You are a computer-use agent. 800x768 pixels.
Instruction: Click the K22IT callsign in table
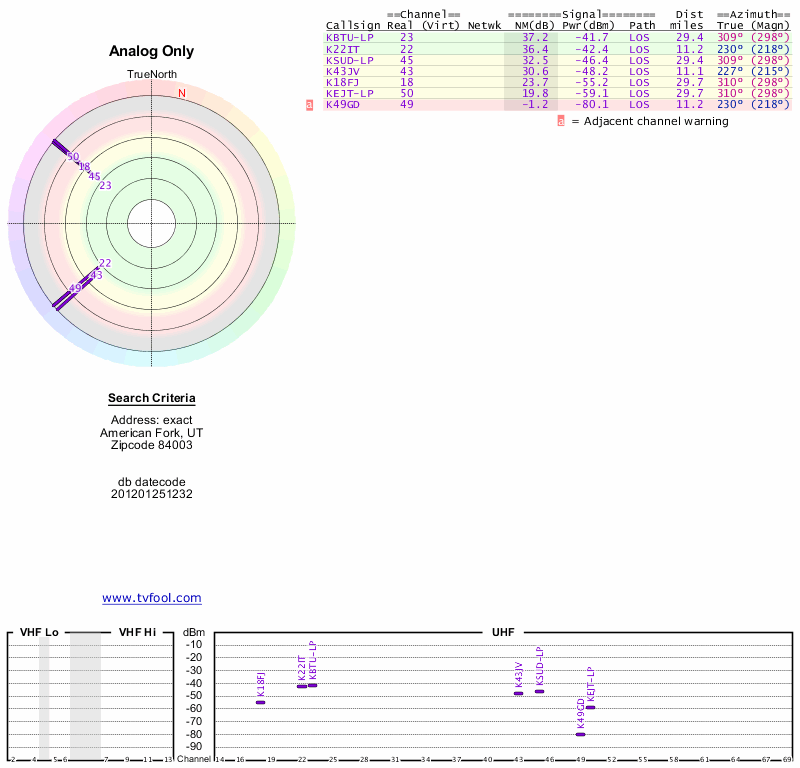tap(343, 49)
